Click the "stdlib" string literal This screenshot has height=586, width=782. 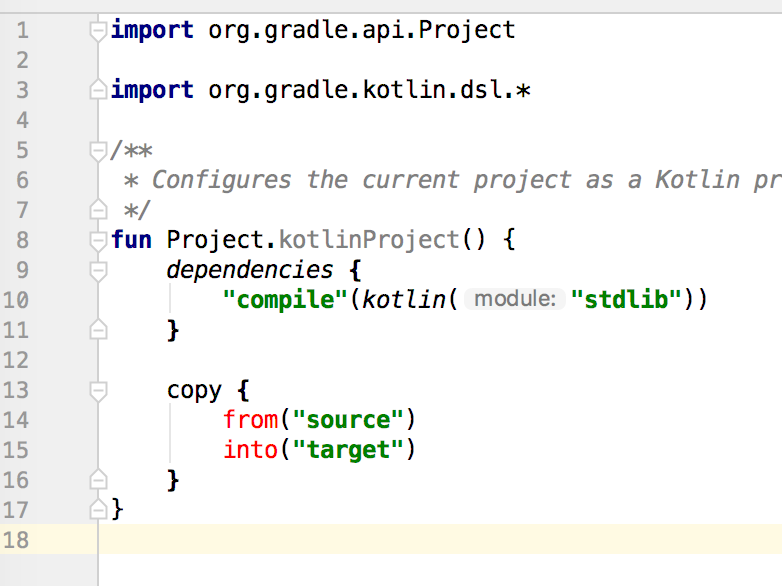point(626,300)
